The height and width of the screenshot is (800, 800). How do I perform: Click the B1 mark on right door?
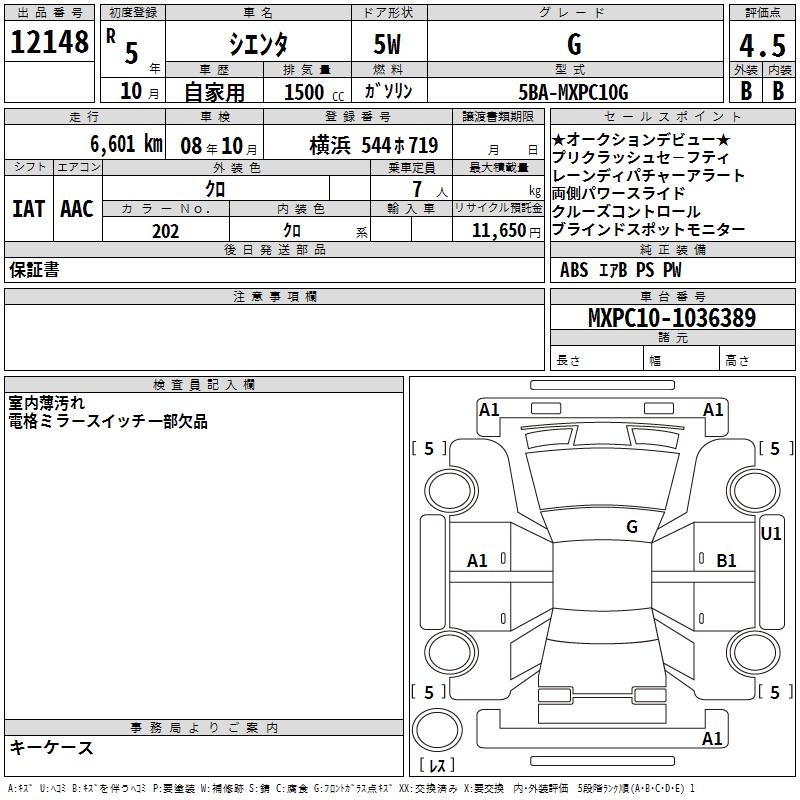pyautogui.click(x=726, y=561)
